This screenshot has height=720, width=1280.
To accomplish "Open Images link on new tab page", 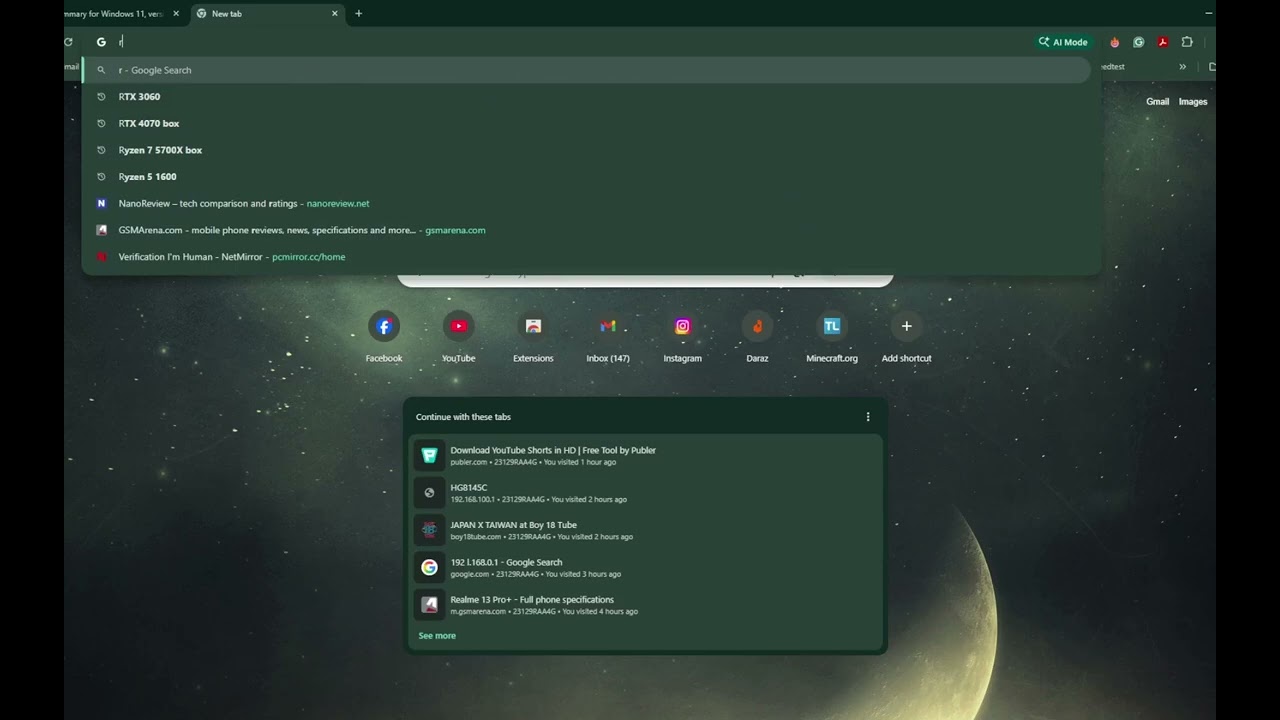I will coord(1193,102).
